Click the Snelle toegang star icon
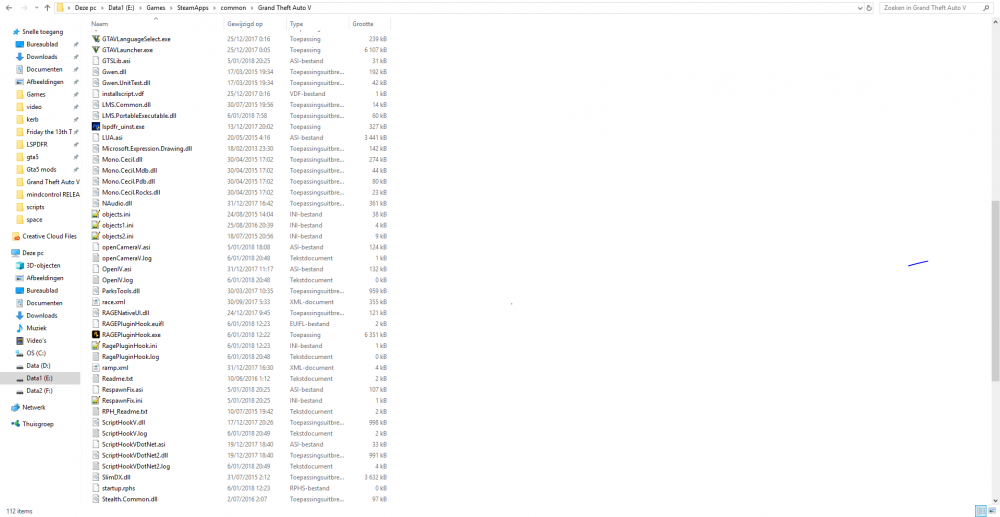Screen dimensions: 1000x517 (x=16, y=32)
